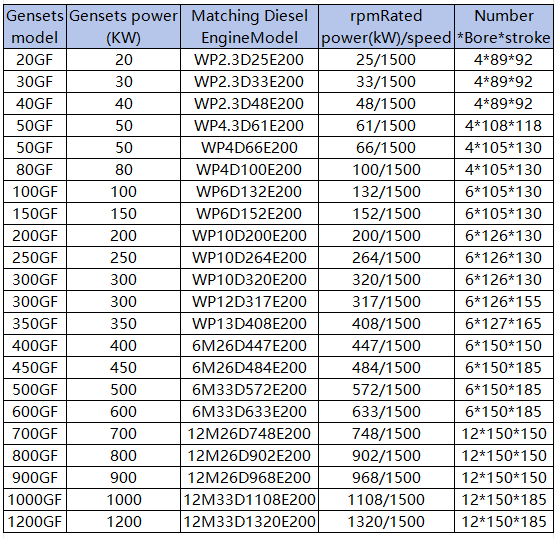This screenshot has width=559, height=538.
Task: Select the 1200GF model cell
Action: (35, 522)
